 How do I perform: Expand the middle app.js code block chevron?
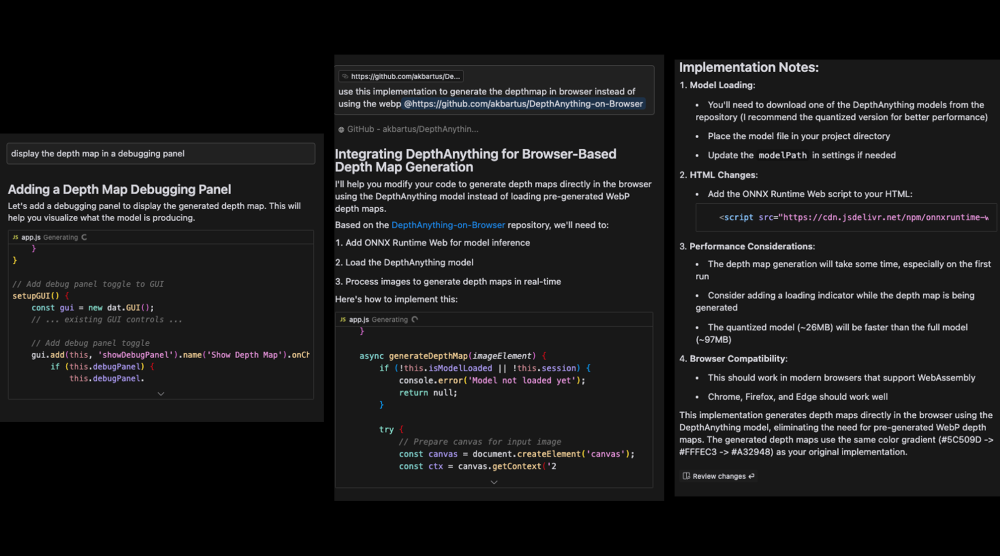point(493,481)
